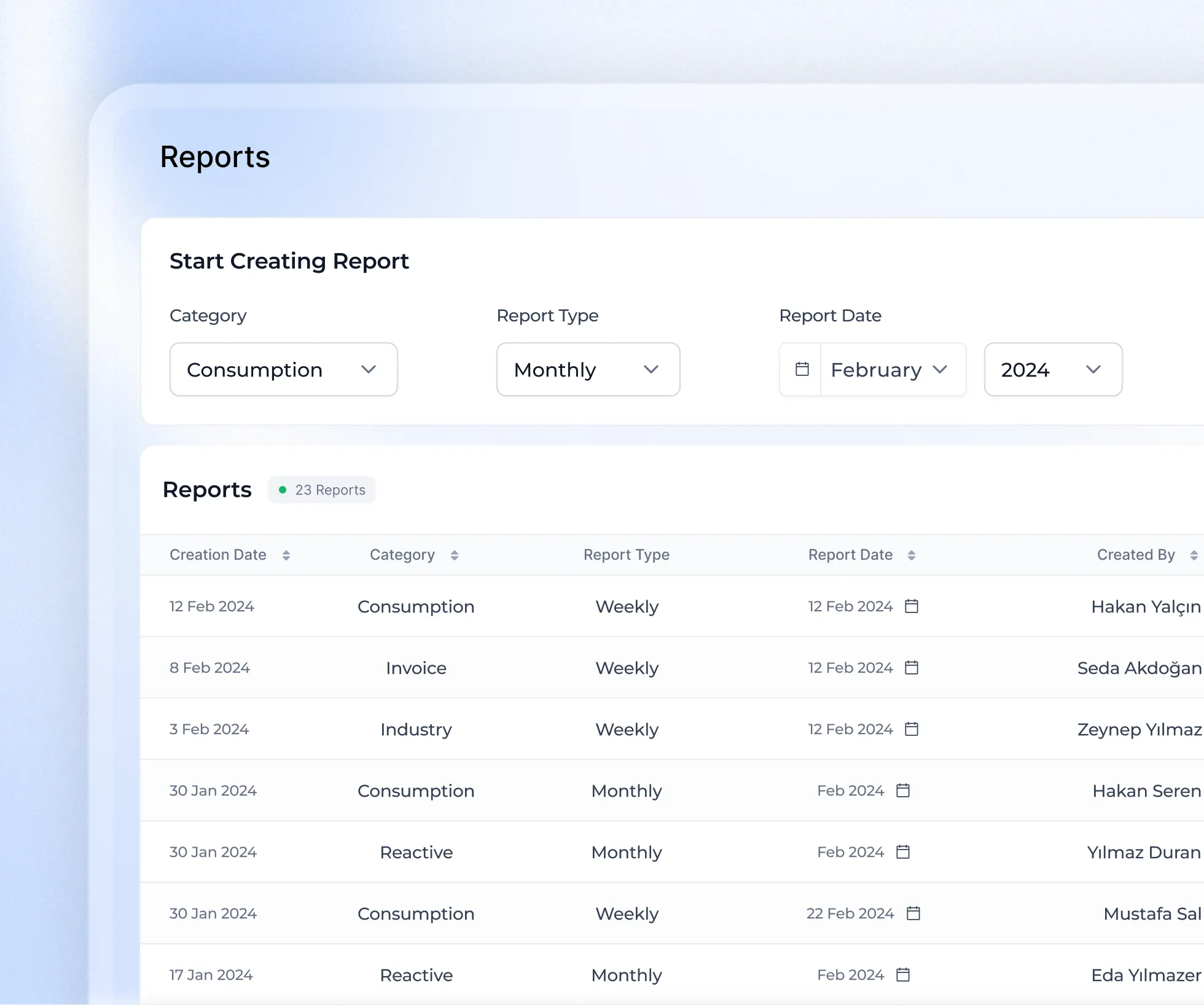Sort table by Creation Date arrows

286,555
